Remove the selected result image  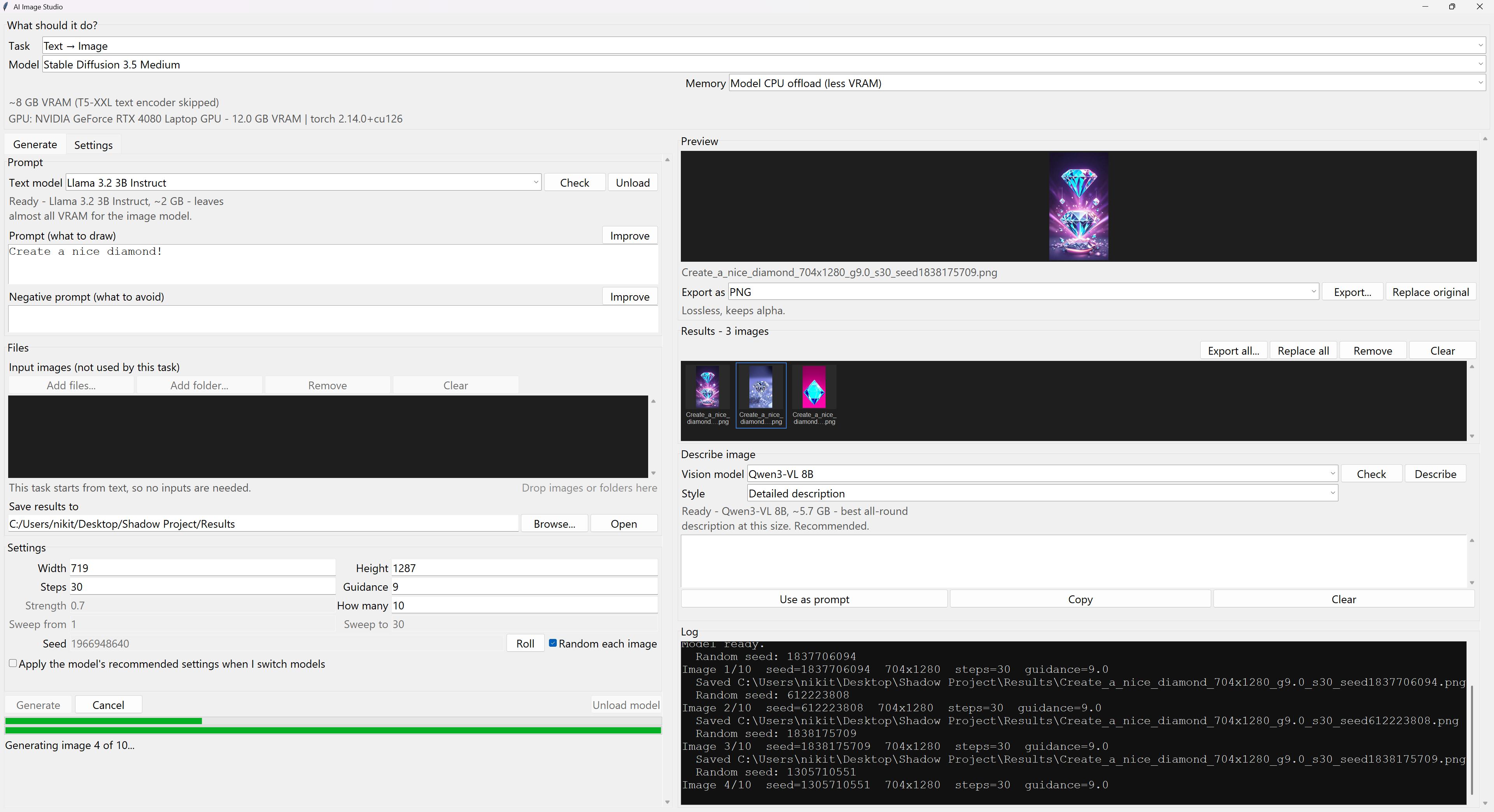pyautogui.click(x=1372, y=351)
